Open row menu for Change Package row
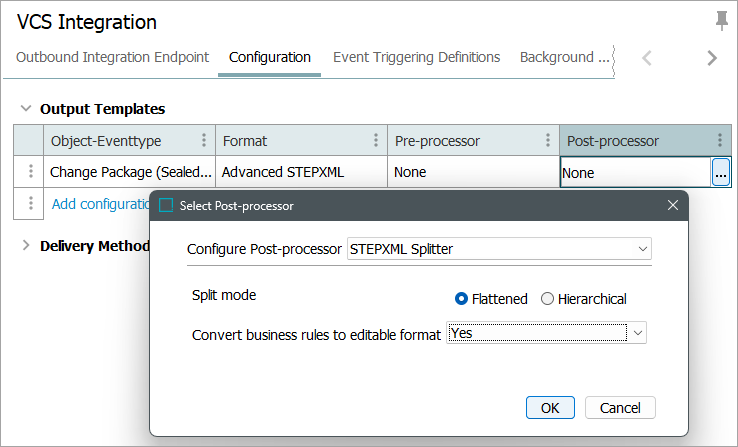The width and height of the screenshot is (738, 447). tap(30, 172)
